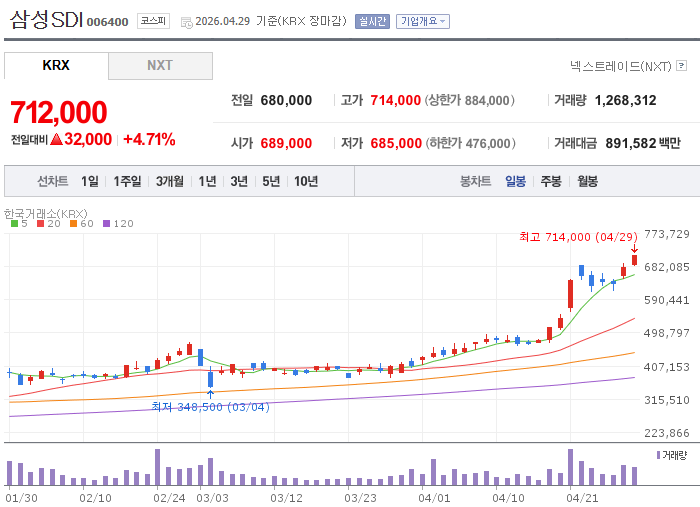Select the 1주일 line chart range

pyautogui.click(x=127, y=181)
